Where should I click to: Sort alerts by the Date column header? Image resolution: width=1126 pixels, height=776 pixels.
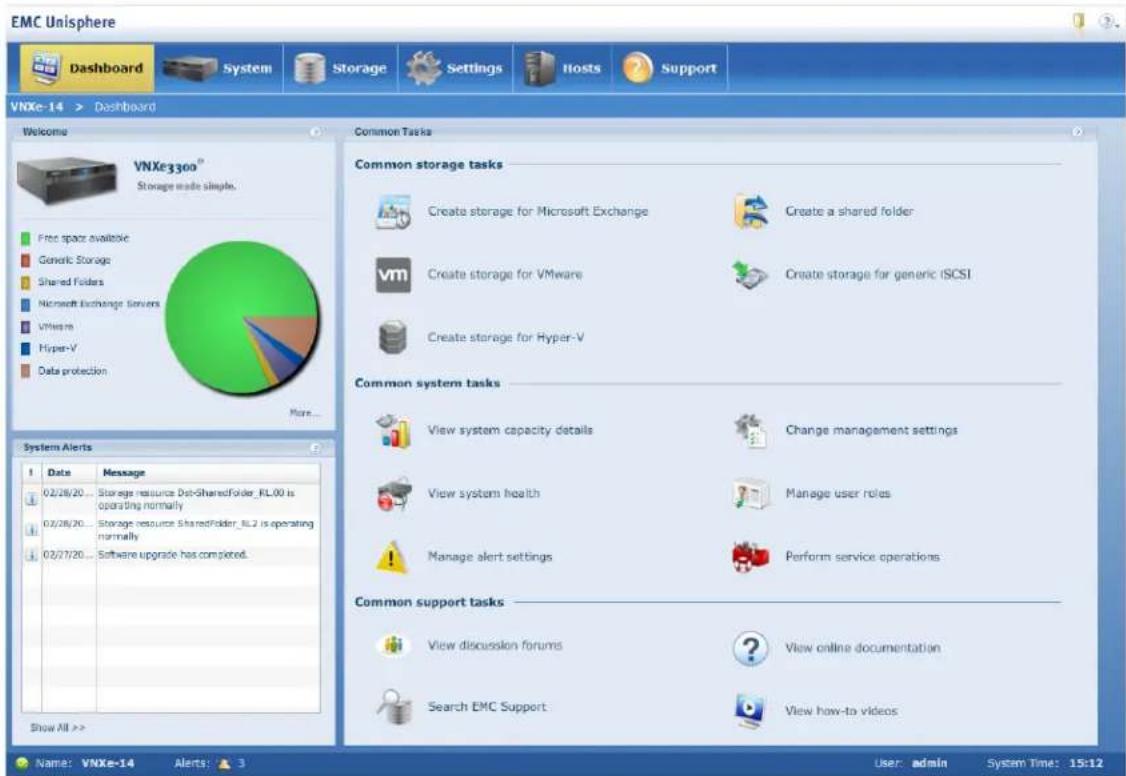69,473
